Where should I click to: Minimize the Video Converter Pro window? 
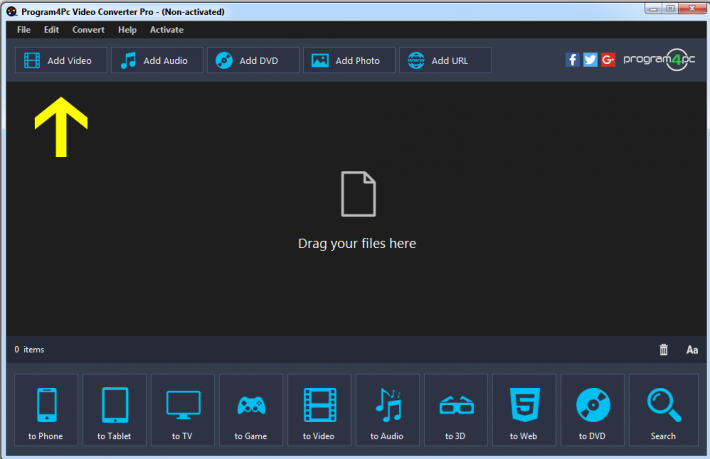653,9
